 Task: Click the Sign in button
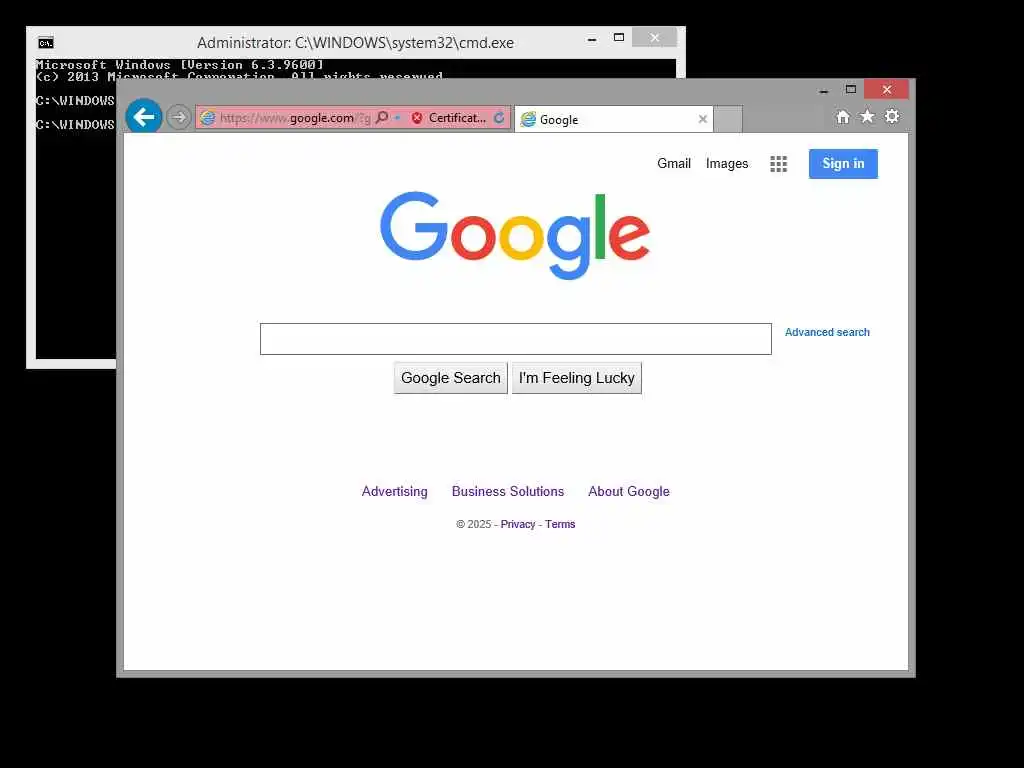click(x=843, y=164)
